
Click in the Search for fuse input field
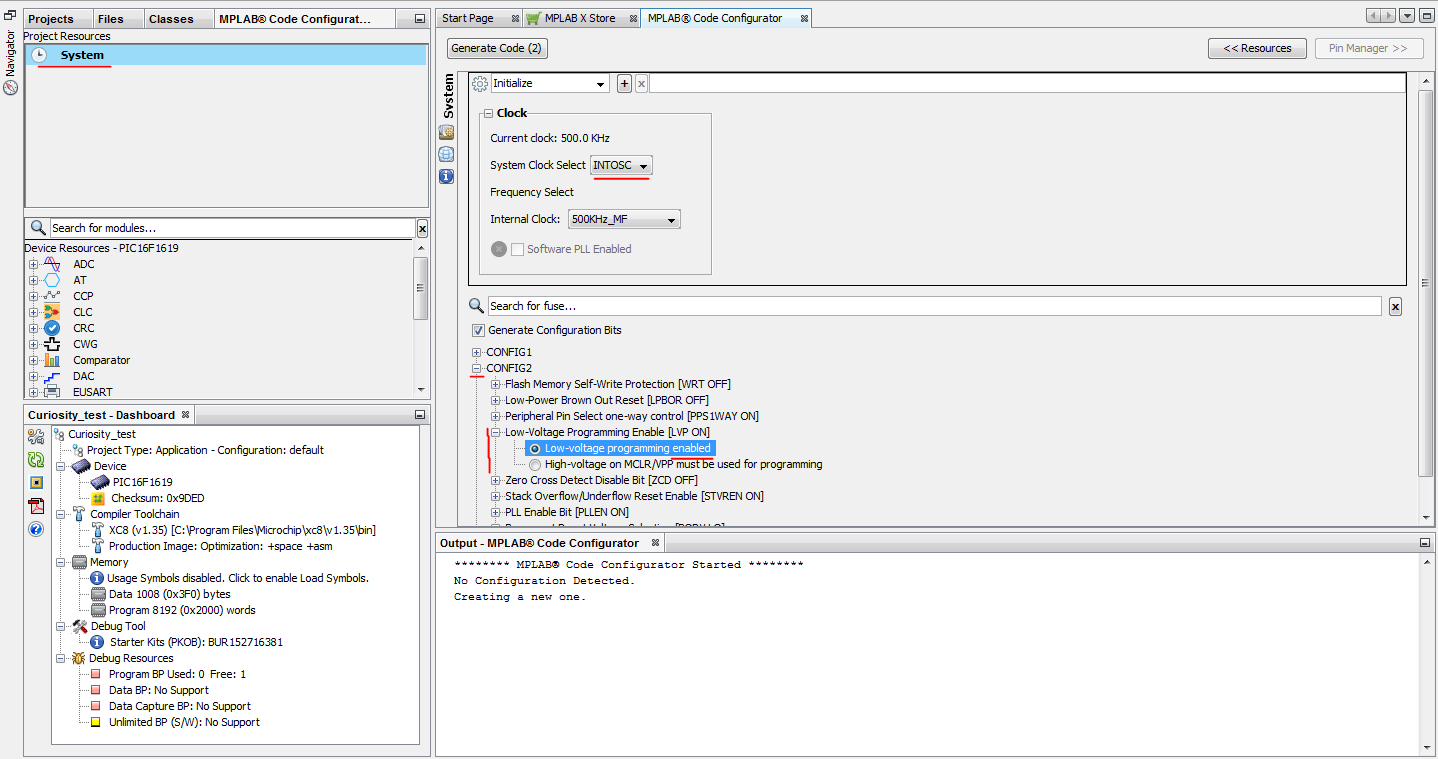point(934,306)
